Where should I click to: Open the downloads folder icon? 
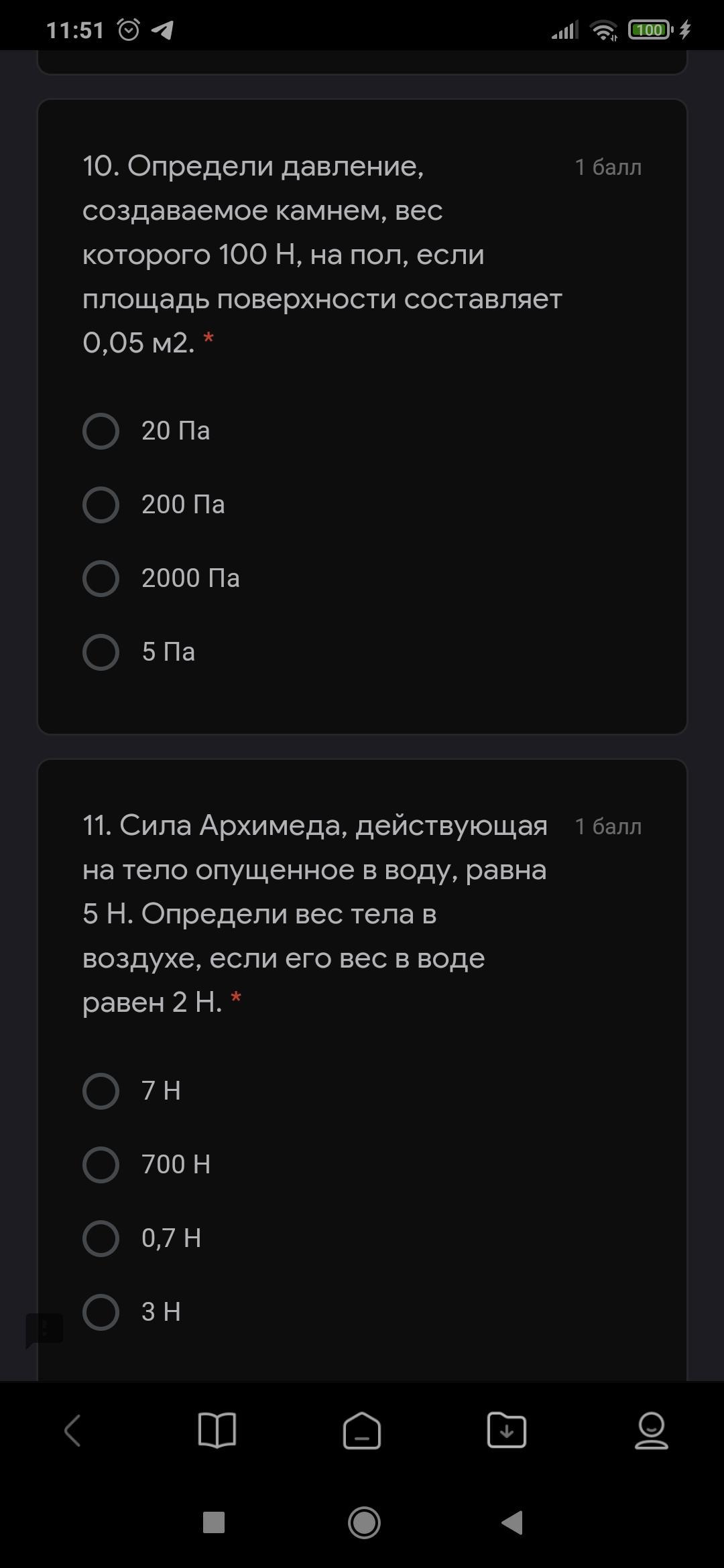click(x=507, y=1431)
